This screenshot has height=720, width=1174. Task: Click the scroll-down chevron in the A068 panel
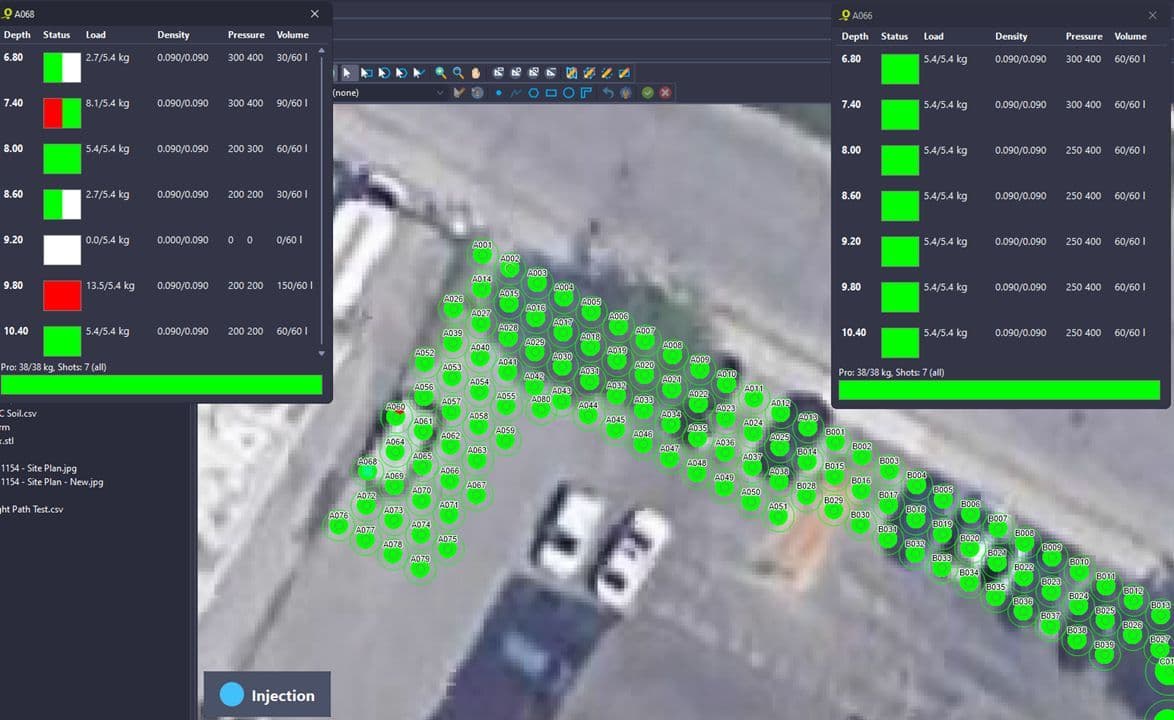click(321, 352)
